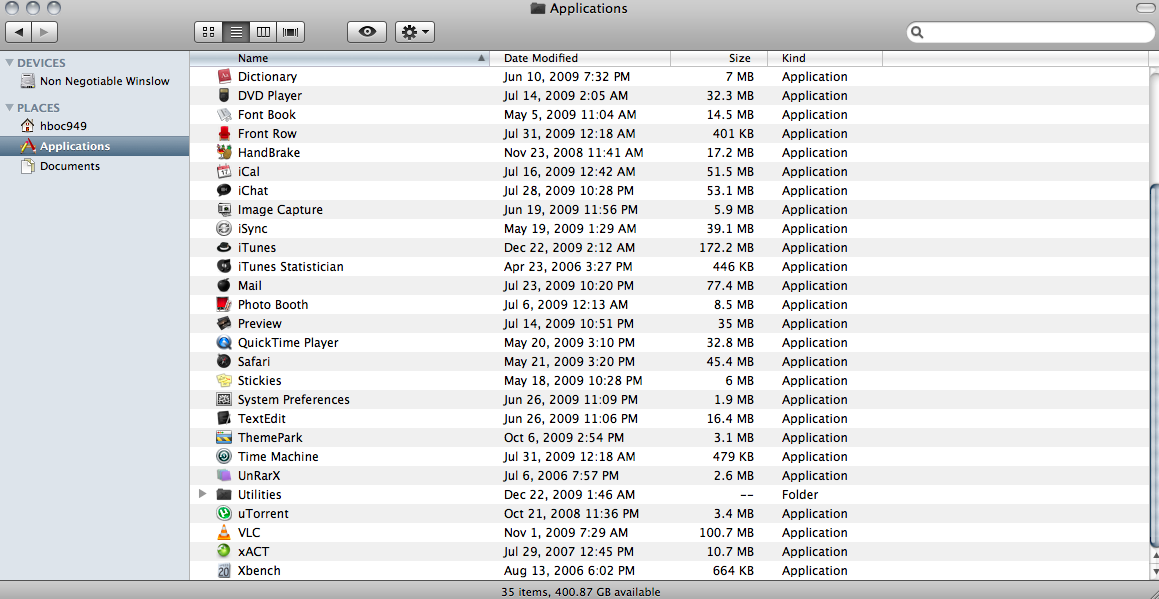Switch to list view mode
This screenshot has width=1159, height=599.
pos(236,32)
